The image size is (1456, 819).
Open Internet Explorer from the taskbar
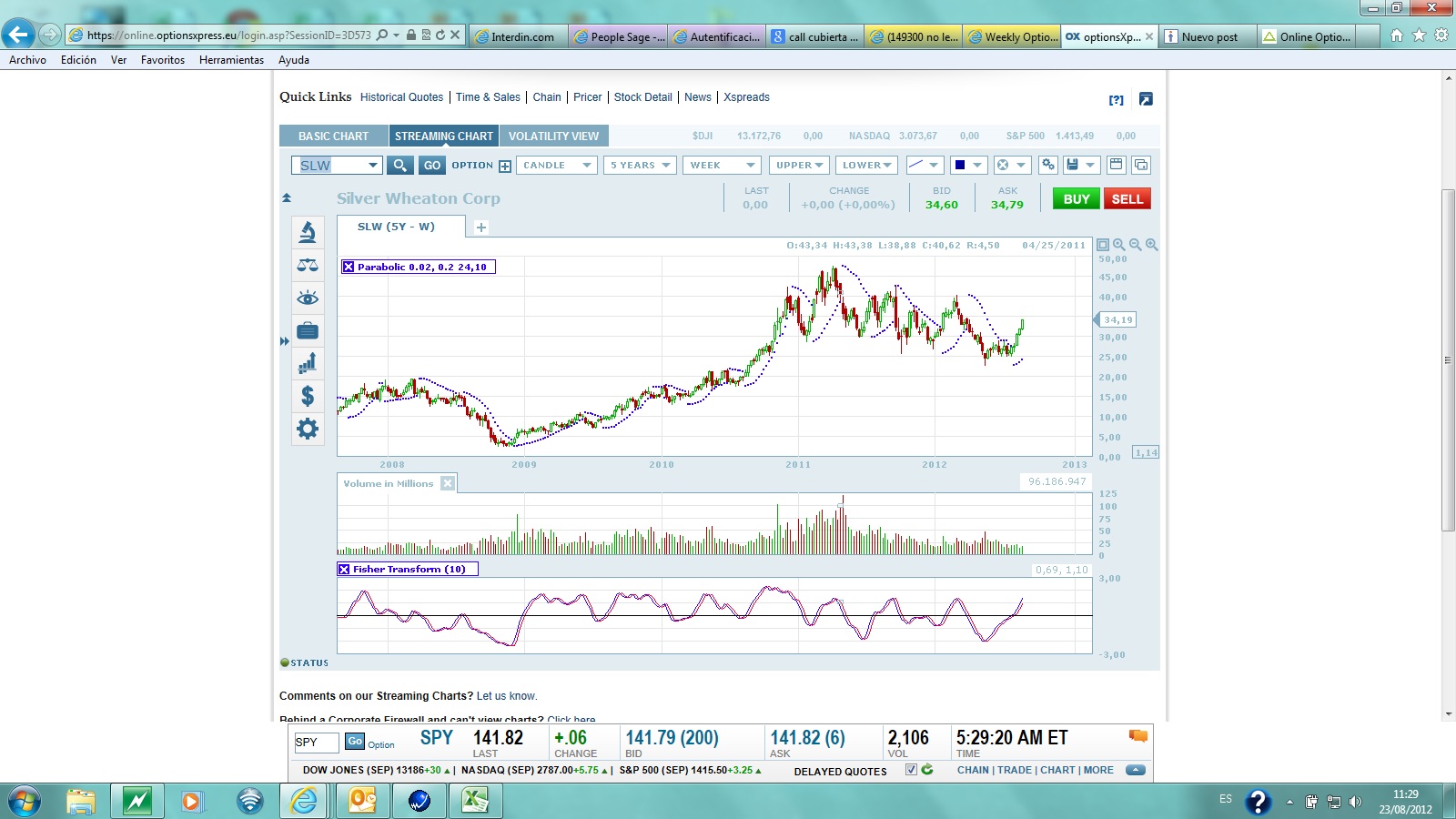click(x=305, y=801)
